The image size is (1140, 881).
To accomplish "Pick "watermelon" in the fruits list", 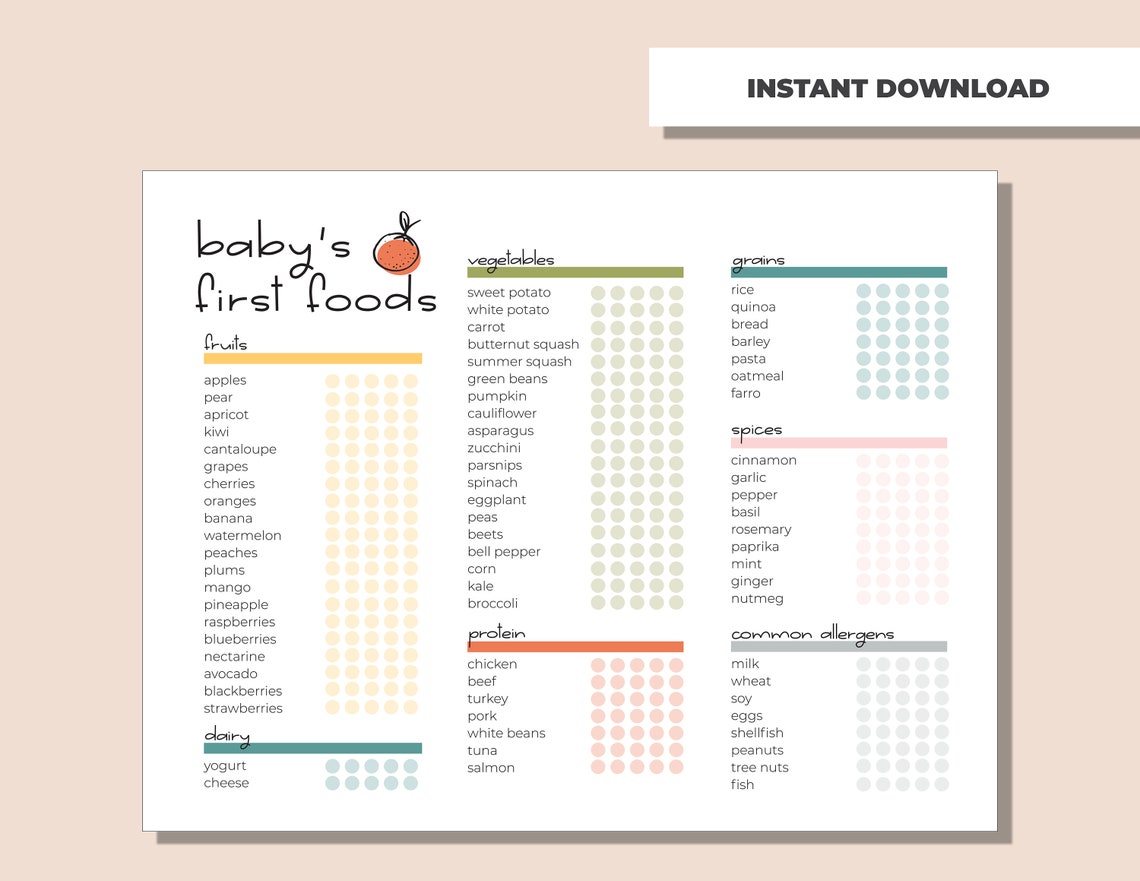I will coord(242,536).
